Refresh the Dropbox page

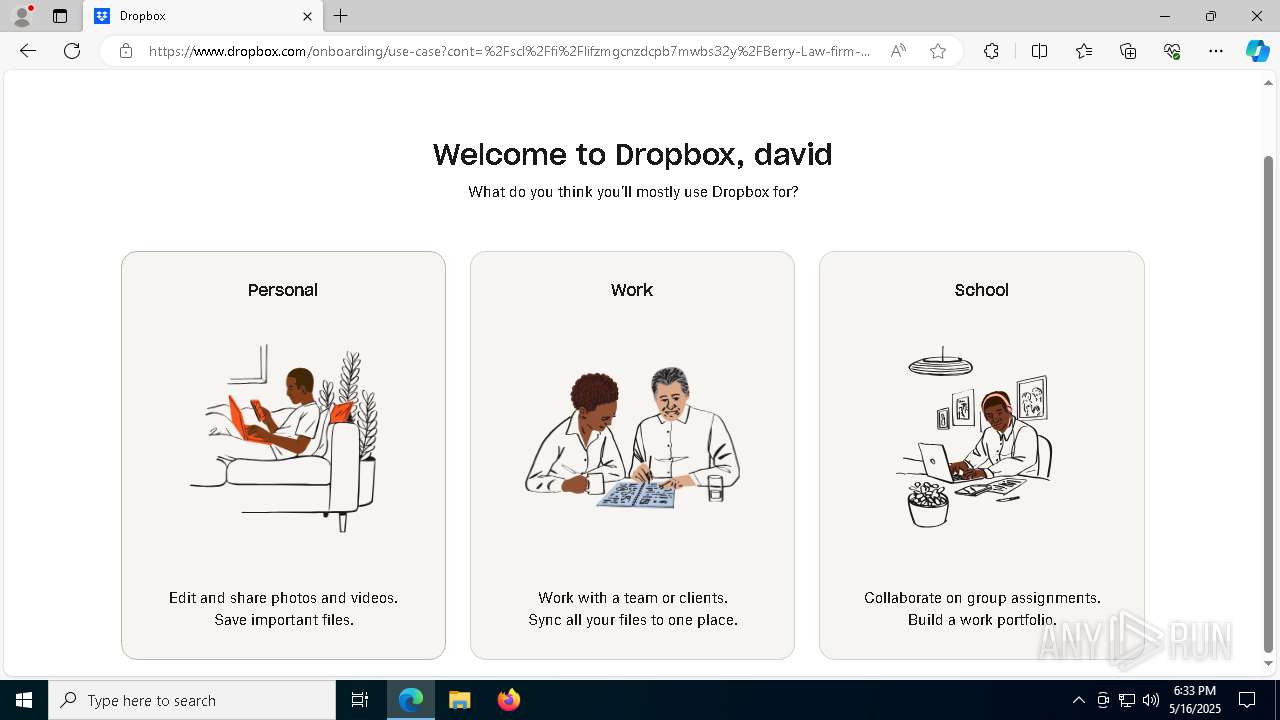coord(72,51)
